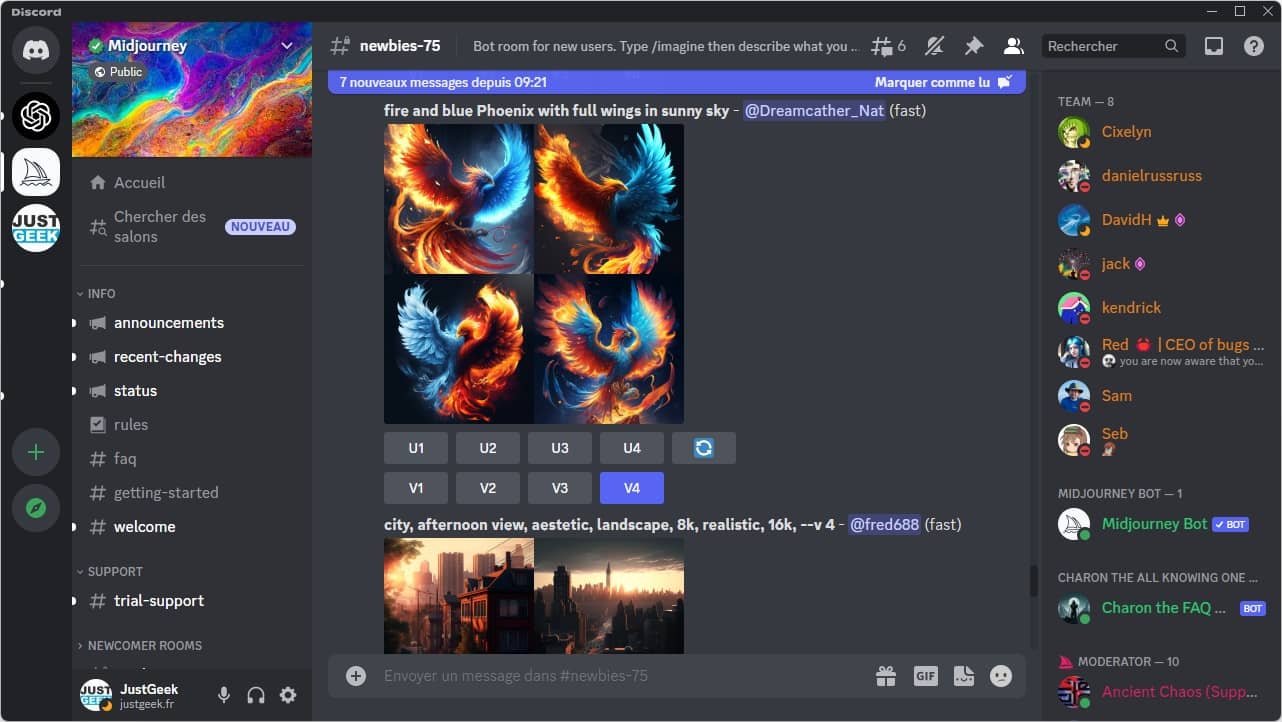This screenshot has height=722, width=1282.
Task: Open the status channel
Action: click(192, 391)
